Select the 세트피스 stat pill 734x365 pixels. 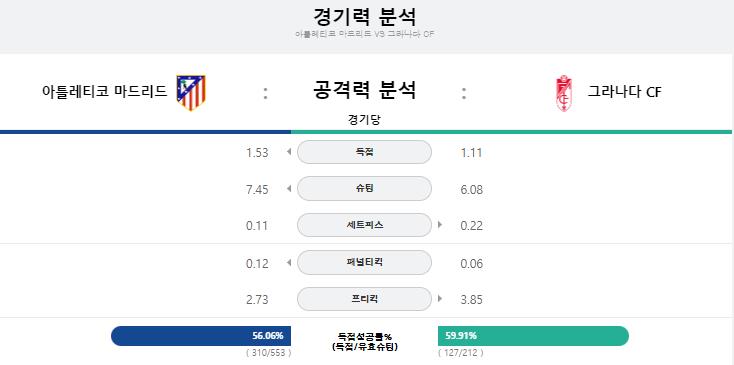coord(364,225)
